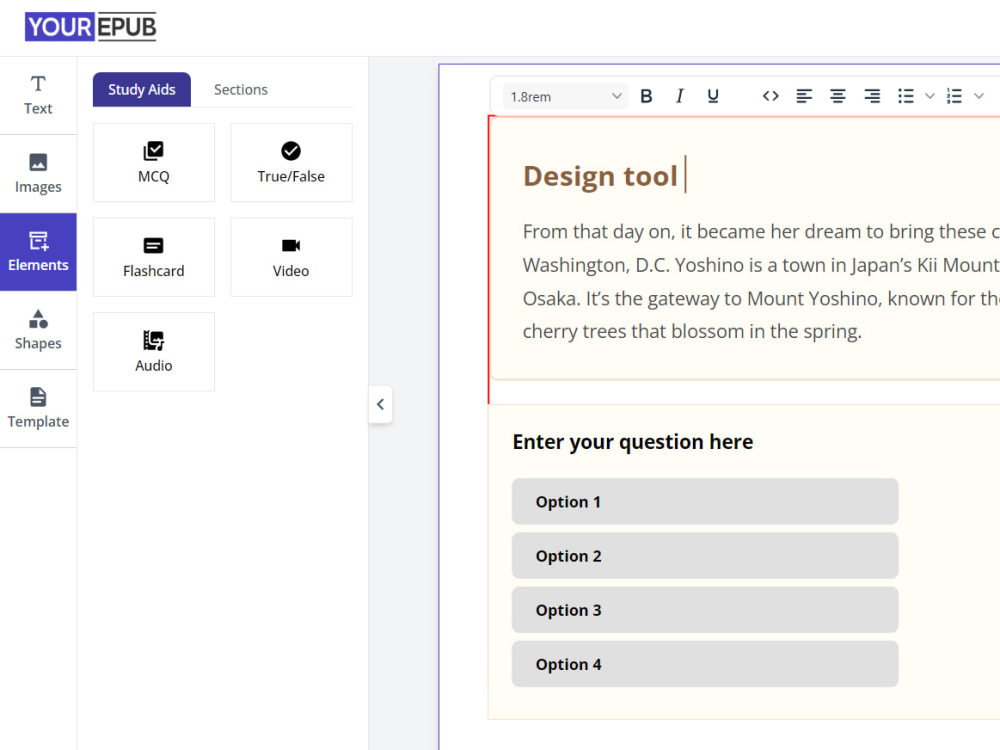
Task: Align text left
Action: pyautogui.click(x=804, y=96)
